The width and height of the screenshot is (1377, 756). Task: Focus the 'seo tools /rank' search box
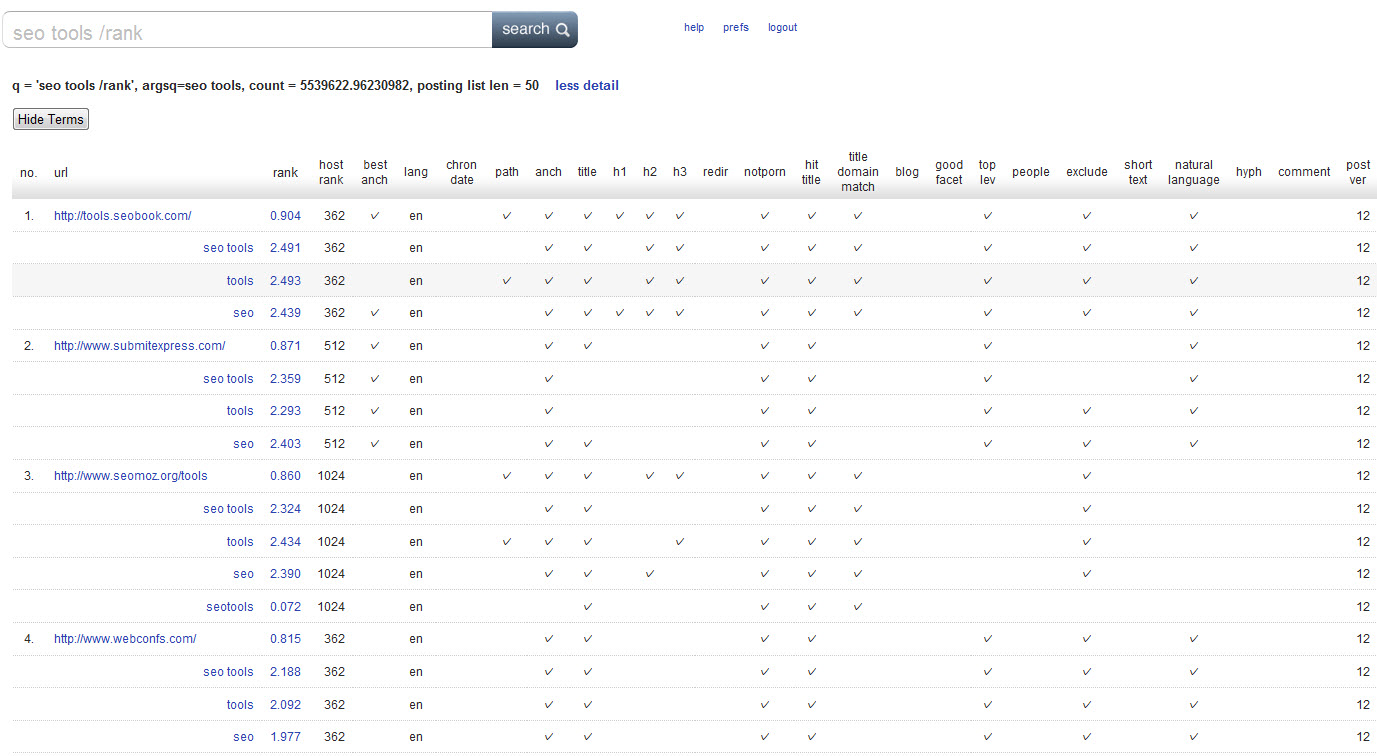248,30
